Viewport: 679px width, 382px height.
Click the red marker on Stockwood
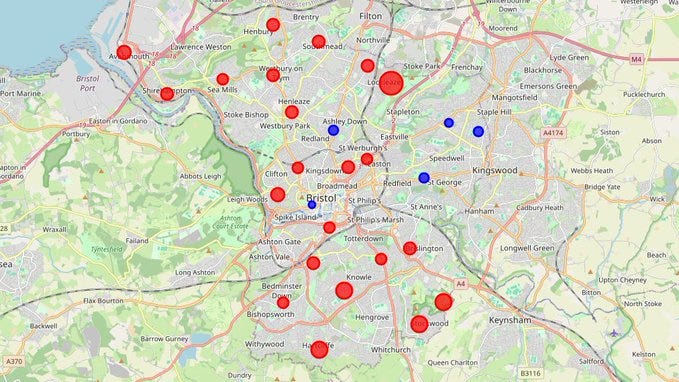[419, 324]
